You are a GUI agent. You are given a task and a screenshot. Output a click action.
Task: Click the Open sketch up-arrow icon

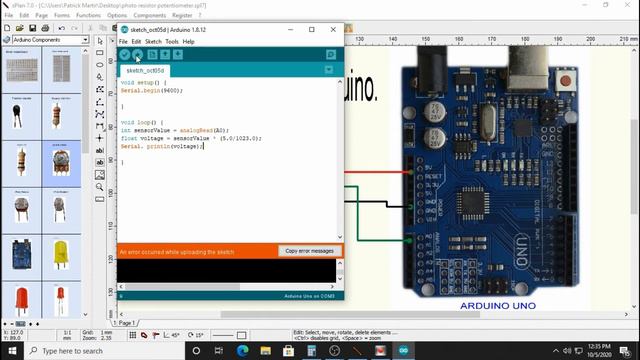point(165,55)
